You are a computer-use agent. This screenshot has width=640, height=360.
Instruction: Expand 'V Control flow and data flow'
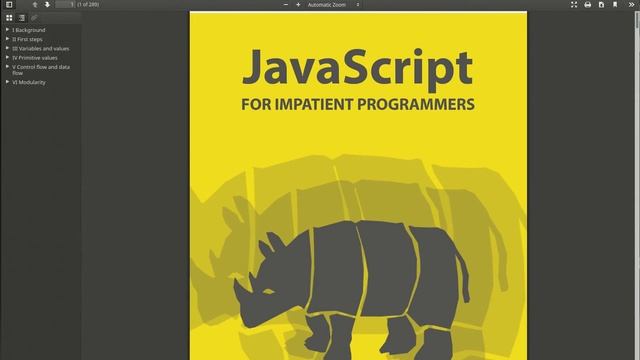7,67
